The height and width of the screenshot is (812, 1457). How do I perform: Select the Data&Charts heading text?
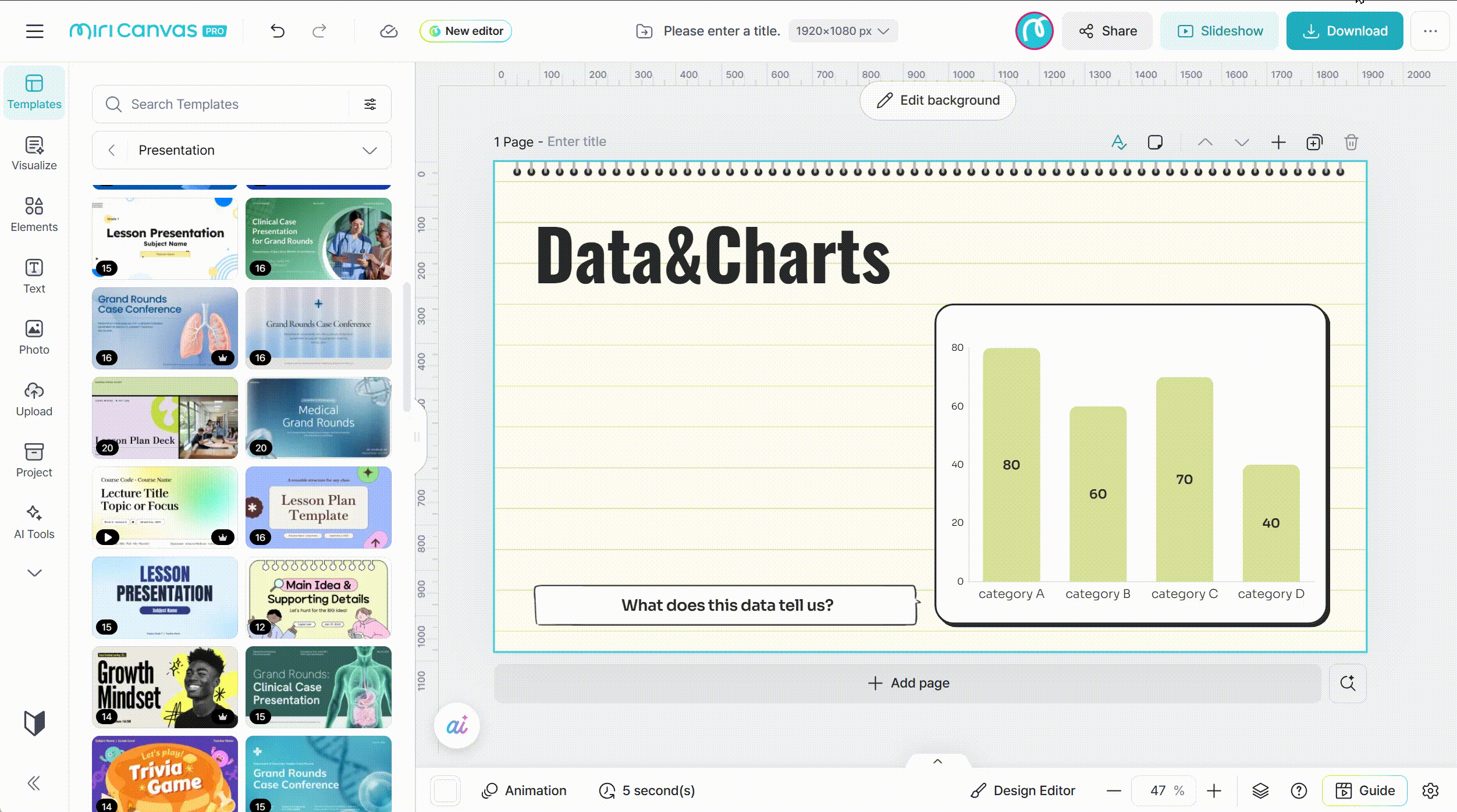pyautogui.click(x=713, y=257)
